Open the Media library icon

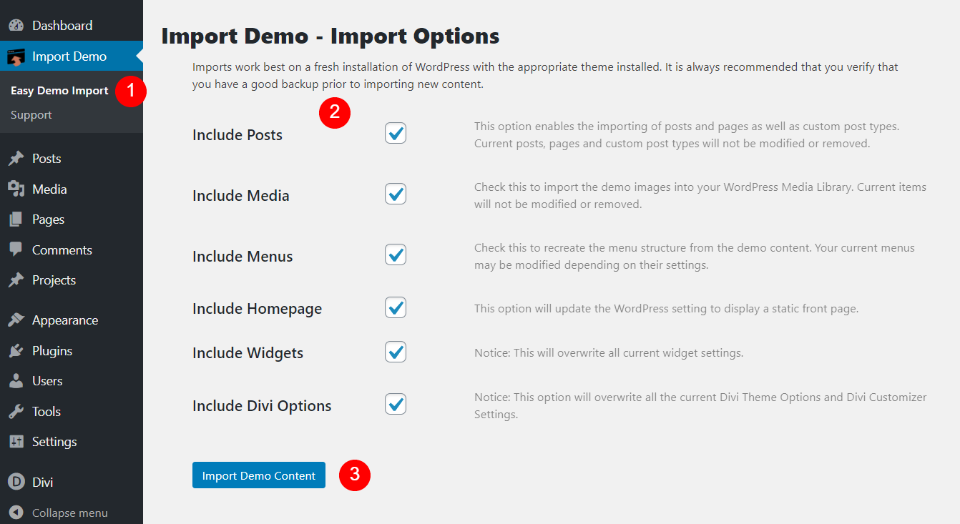click(x=16, y=189)
